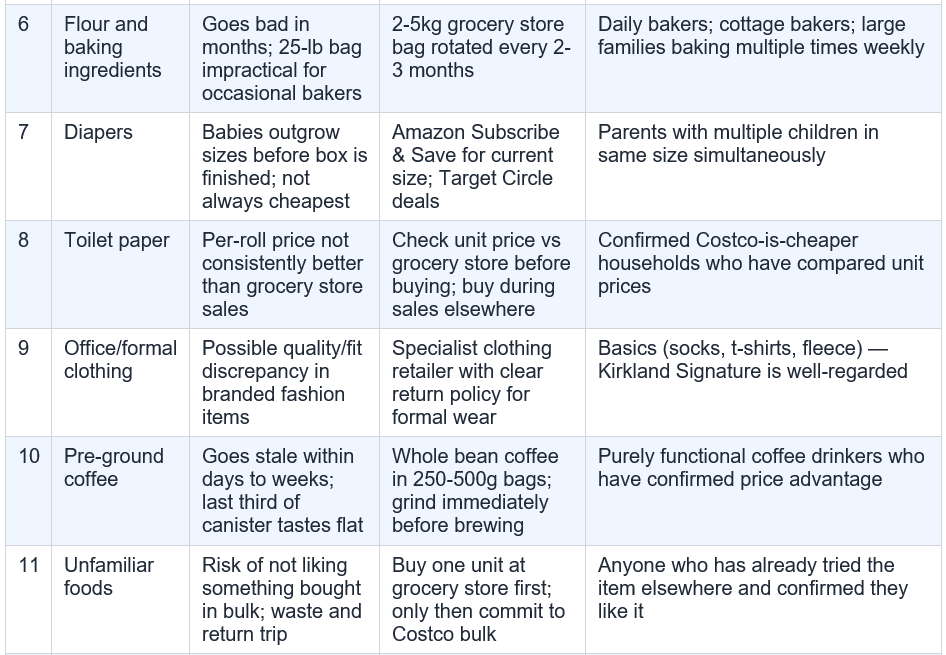Click 'Risk of not liking something' cell
This screenshot has height=655, width=946.
[284, 600]
